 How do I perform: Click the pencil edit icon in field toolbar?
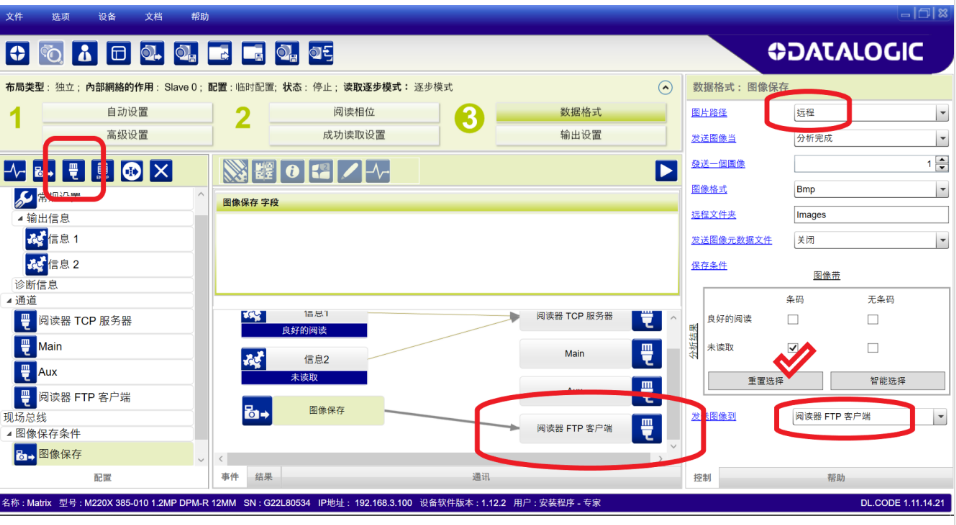pos(349,171)
